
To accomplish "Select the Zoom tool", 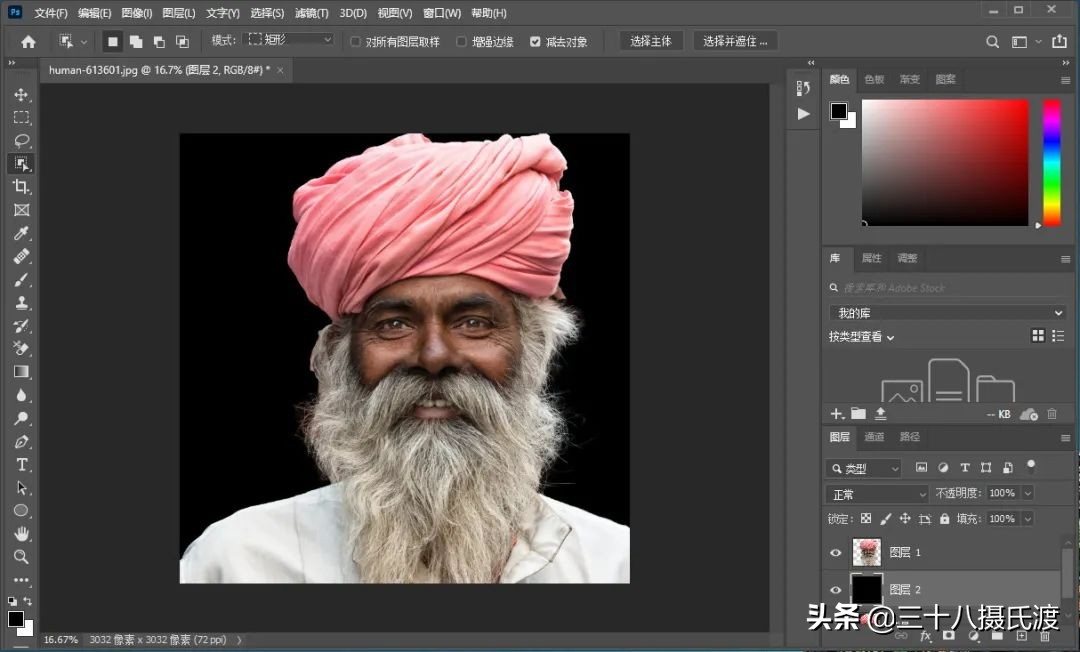I will 22,557.
